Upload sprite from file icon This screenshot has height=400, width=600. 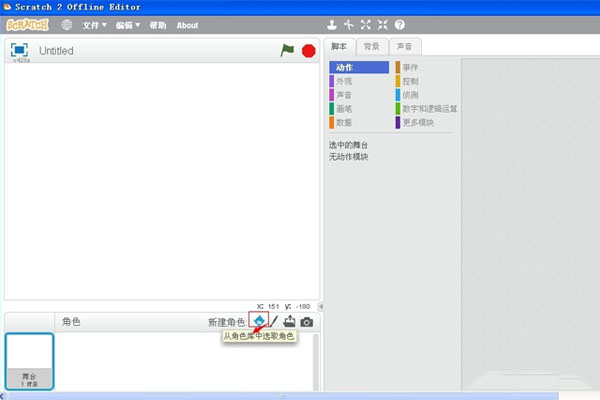[x=290, y=321]
